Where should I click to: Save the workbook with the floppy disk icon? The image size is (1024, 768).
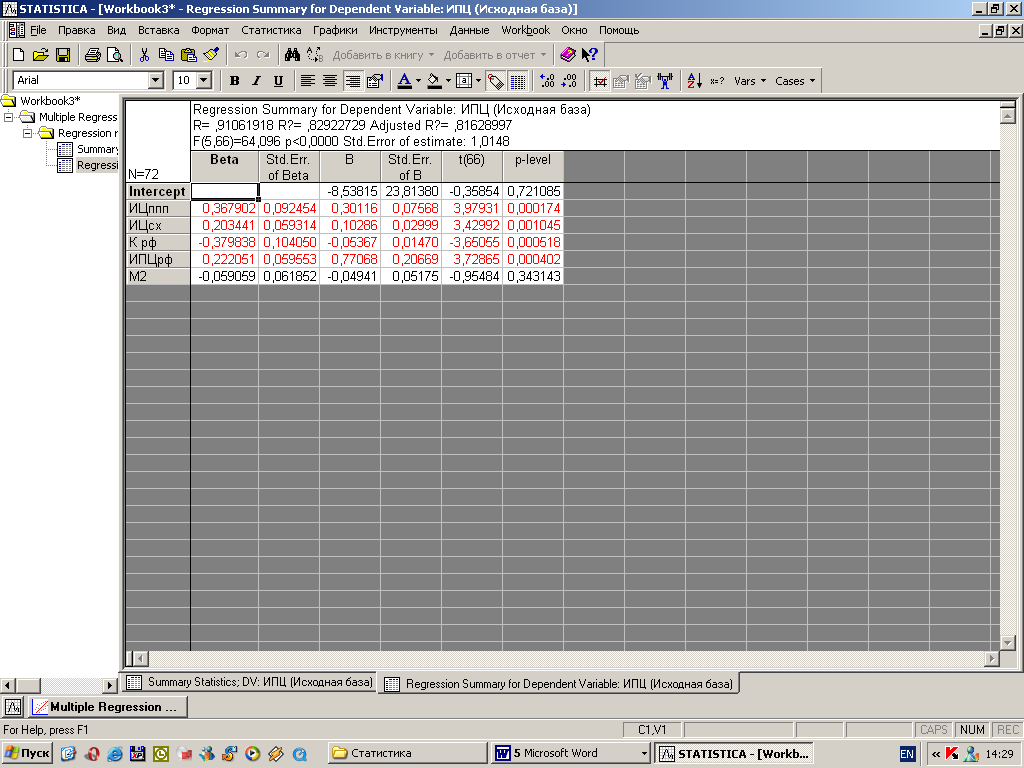point(63,55)
